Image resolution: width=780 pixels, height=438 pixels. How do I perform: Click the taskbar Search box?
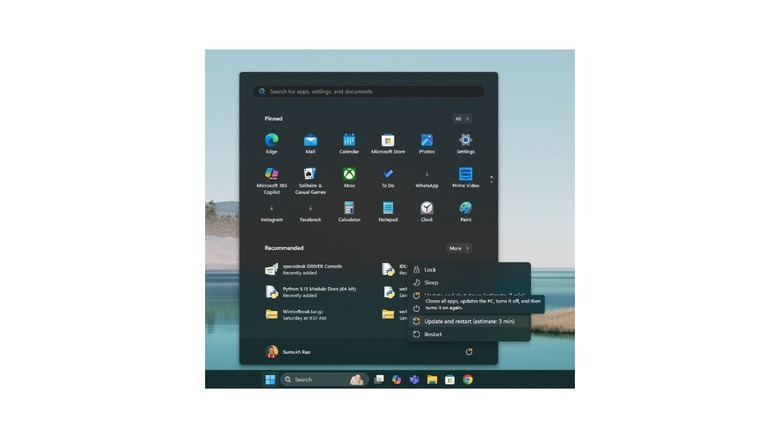coord(323,380)
